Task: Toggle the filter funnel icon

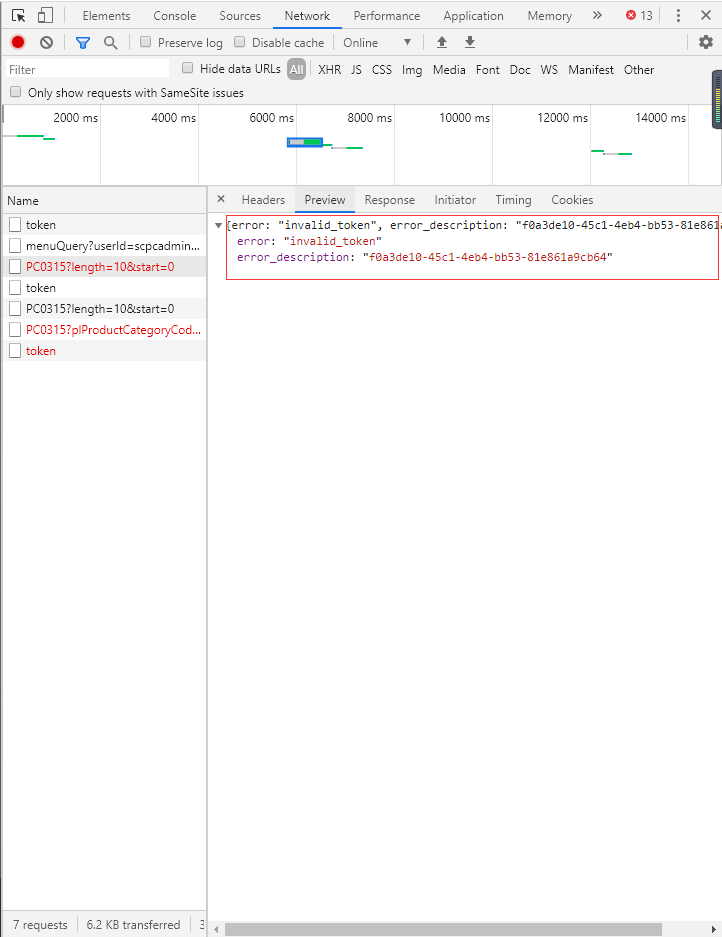Action: click(83, 42)
